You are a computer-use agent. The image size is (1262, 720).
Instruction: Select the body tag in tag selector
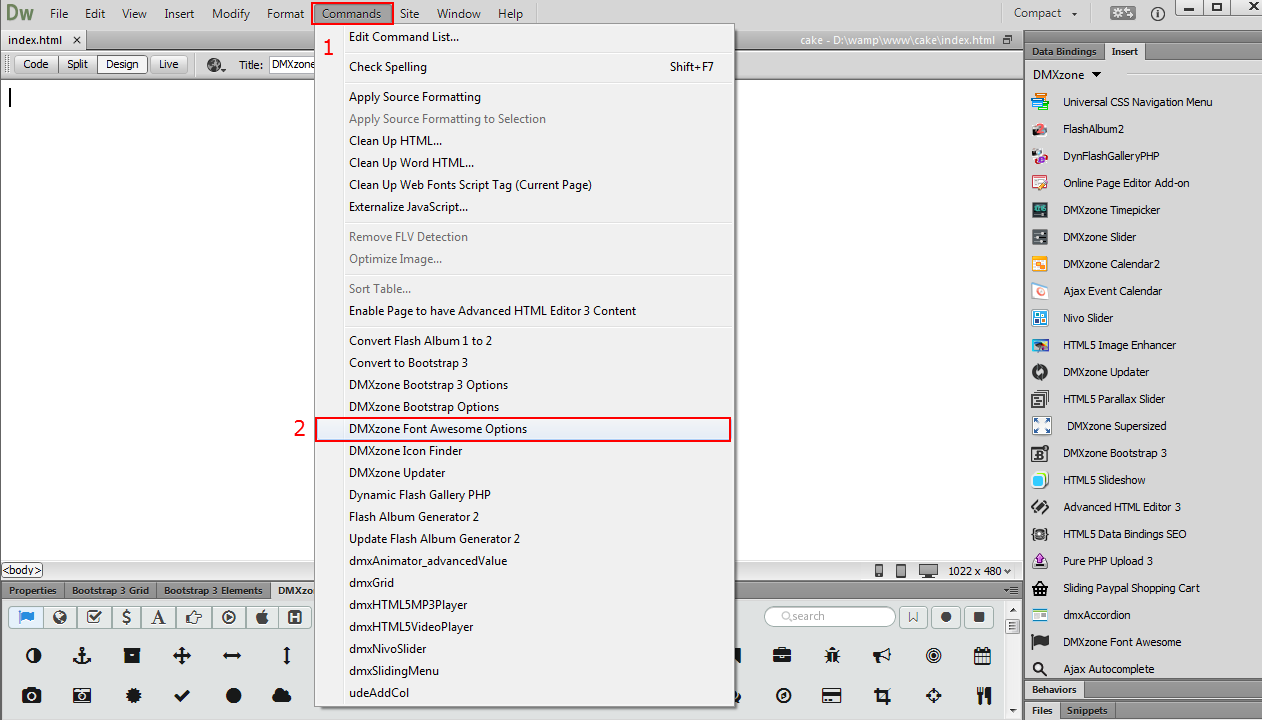pos(22,571)
